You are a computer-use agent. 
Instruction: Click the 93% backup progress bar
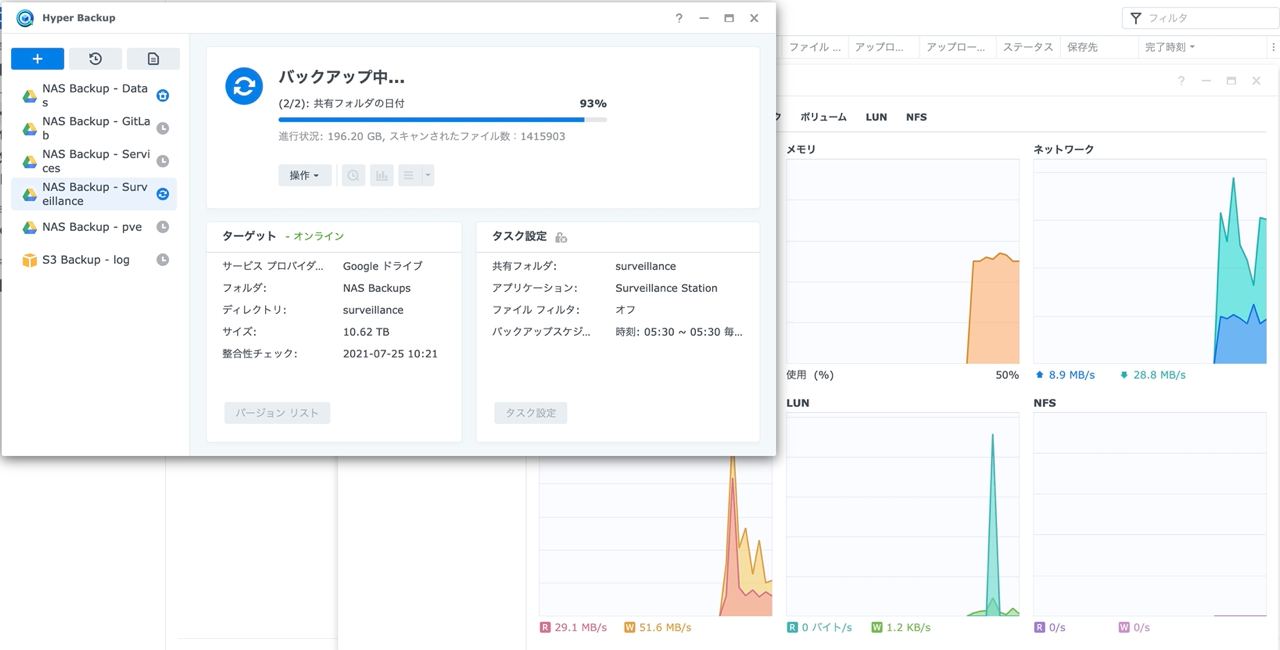442,119
